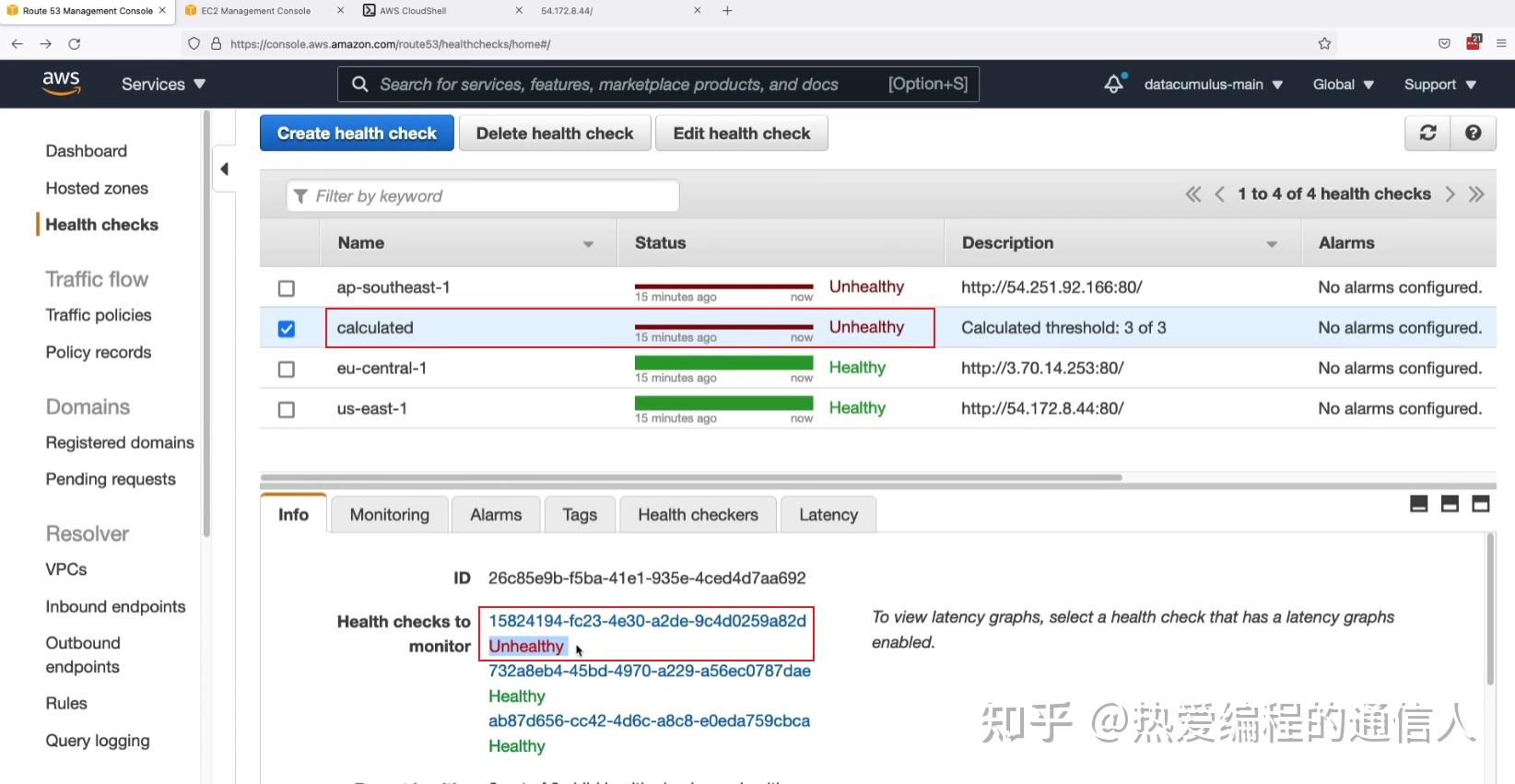Open the tracking protection shield icon in address bar

pyautogui.click(x=194, y=43)
